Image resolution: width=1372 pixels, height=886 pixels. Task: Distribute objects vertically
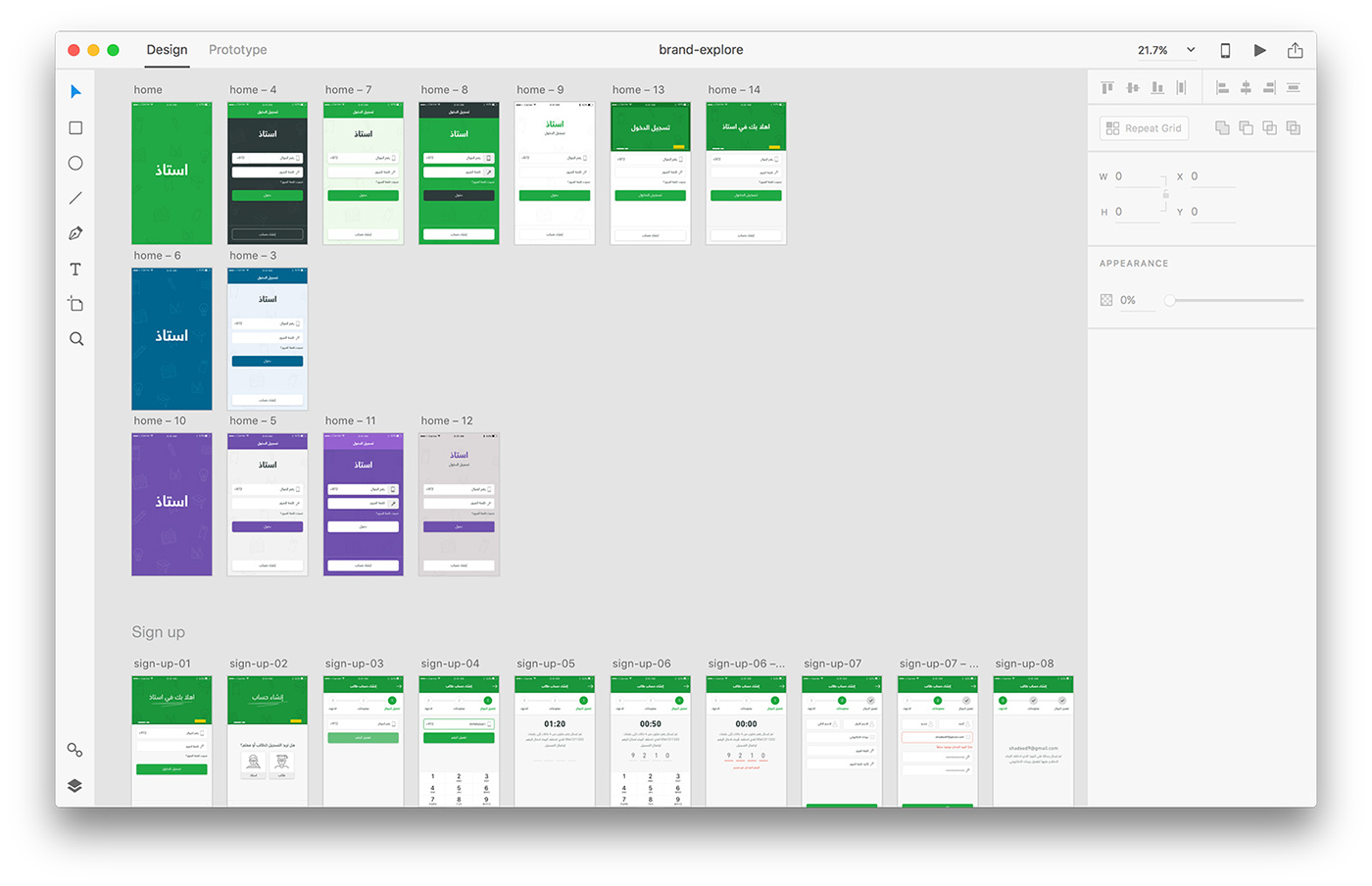pyautogui.click(x=1294, y=87)
